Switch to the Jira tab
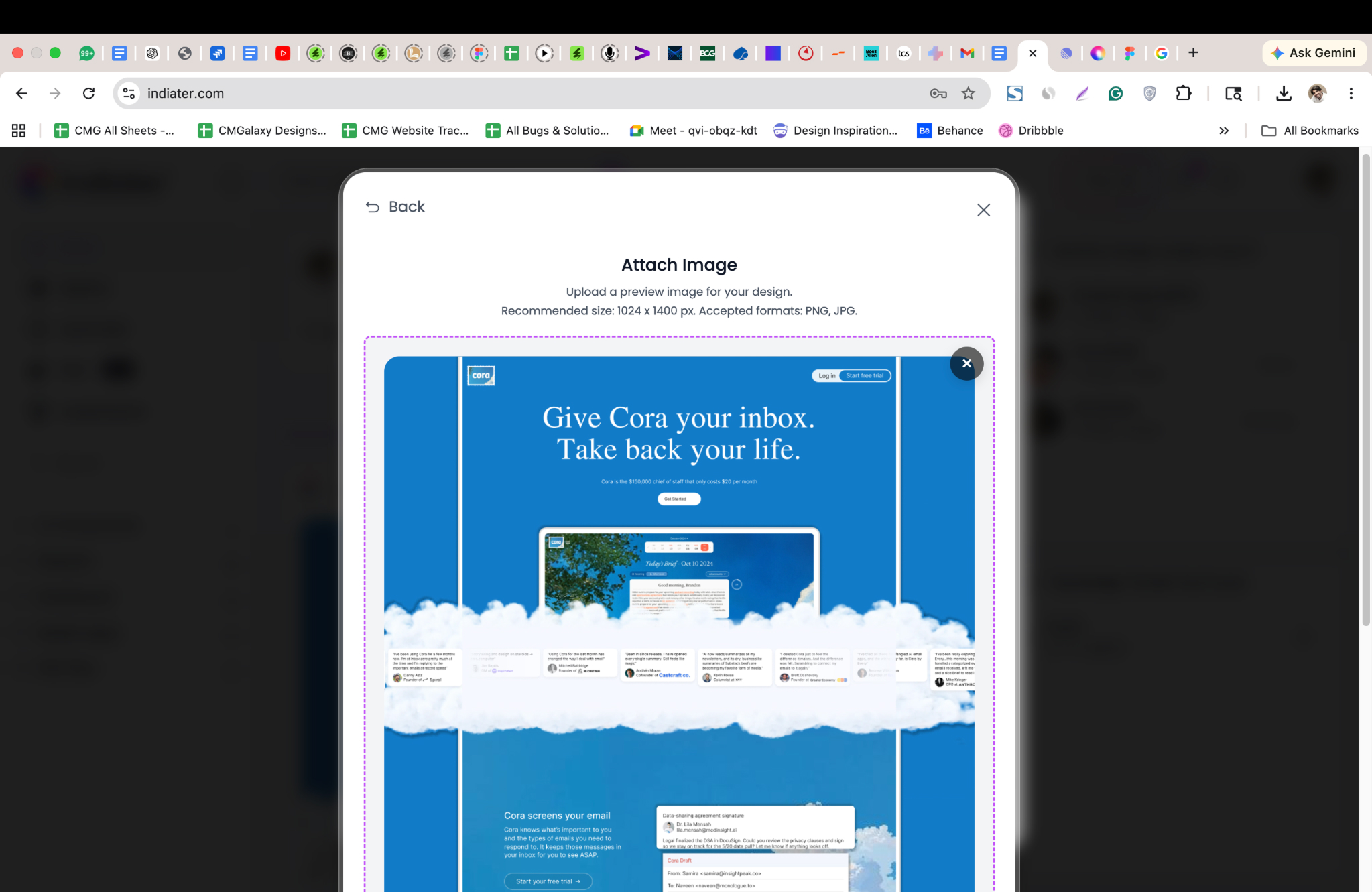The image size is (1372, 892). pyautogui.click(x=217, y=53)
